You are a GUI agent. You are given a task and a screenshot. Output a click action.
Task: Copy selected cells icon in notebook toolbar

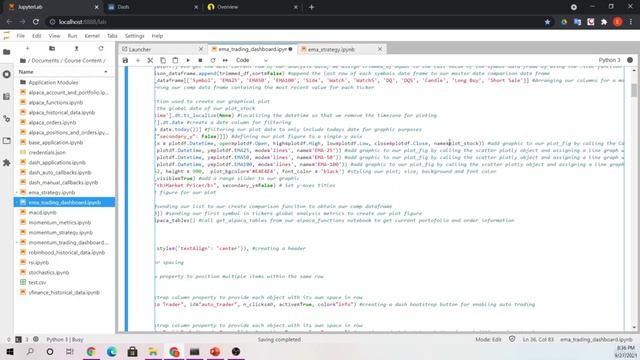pyautogui.click(x=163, y=60)
